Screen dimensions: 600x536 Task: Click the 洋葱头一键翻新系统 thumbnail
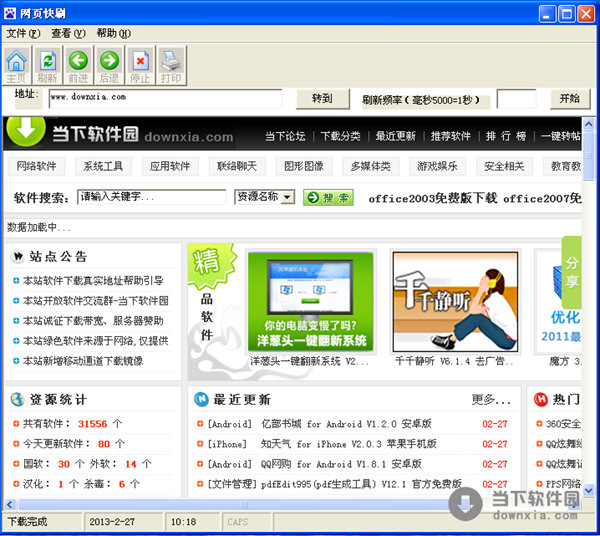click(310, 302)
